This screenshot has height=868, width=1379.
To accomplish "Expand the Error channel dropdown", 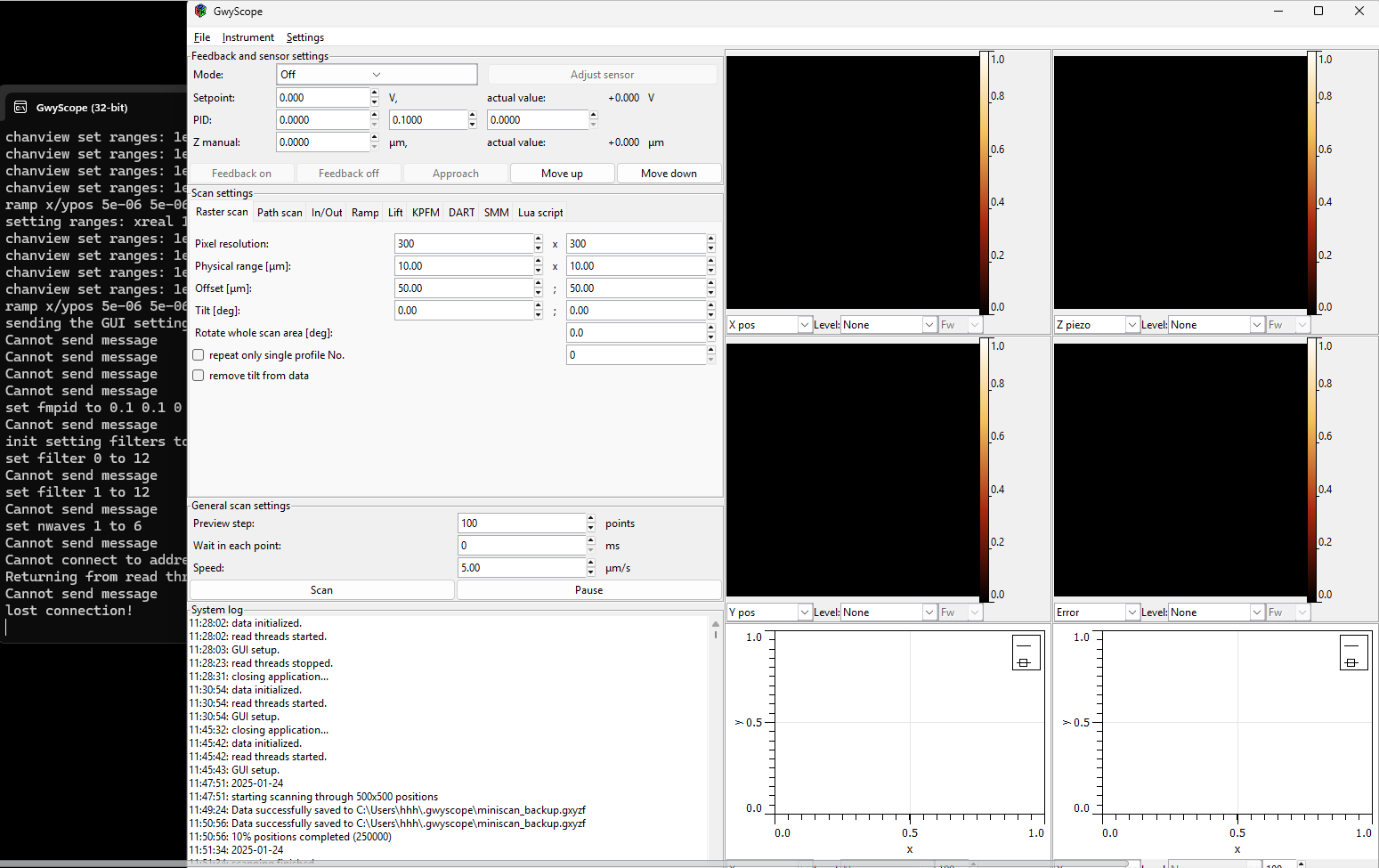I will click(1096, 612).
